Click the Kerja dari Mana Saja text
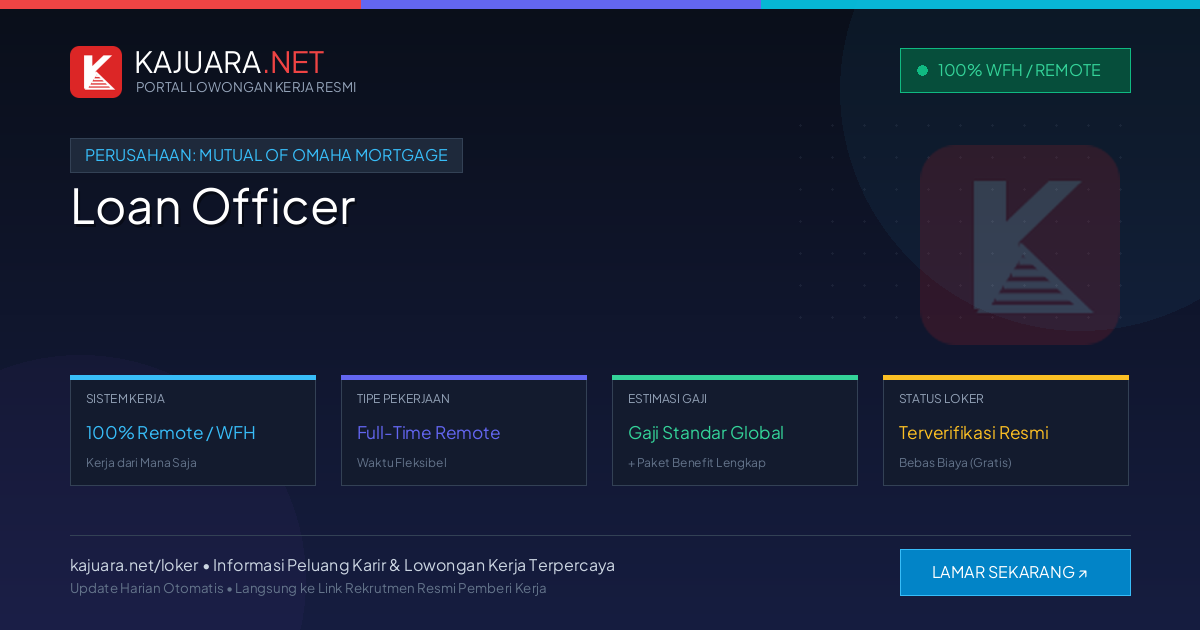Image resolution: width=1200 pixels, height=630 pixels. [141, 463]
